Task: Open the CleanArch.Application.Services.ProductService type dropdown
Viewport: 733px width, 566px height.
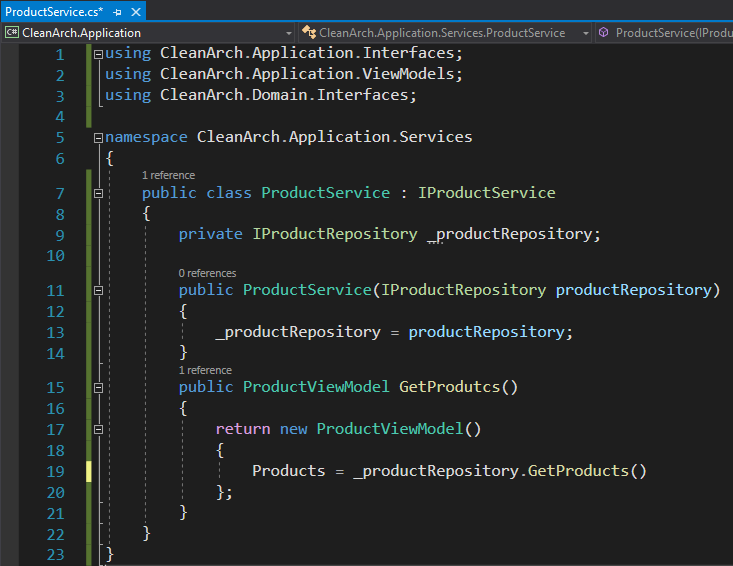Action: click(445, 33)
